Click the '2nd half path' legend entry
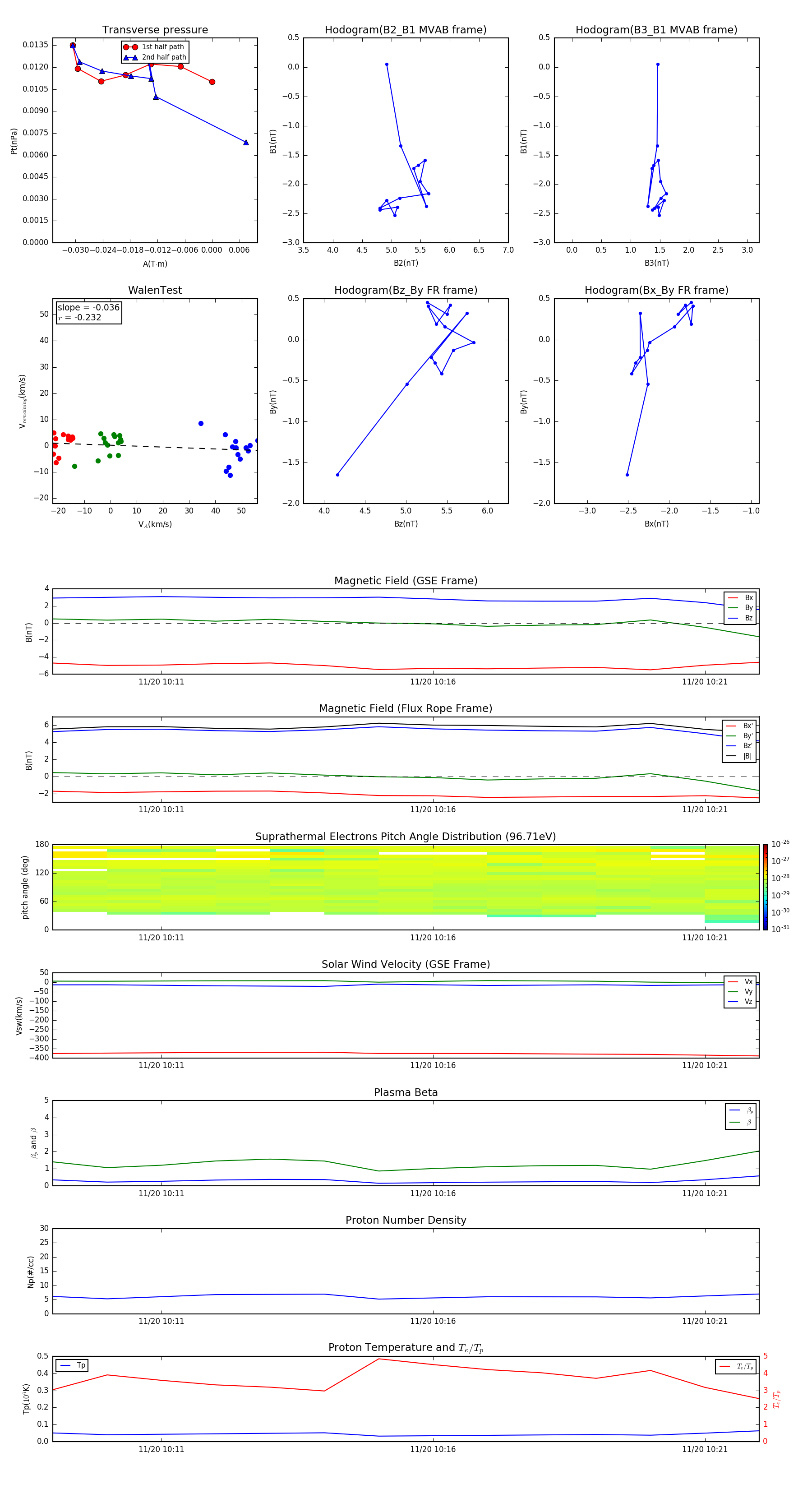The height and width of the screenshot is (1489, 812). 155,57
